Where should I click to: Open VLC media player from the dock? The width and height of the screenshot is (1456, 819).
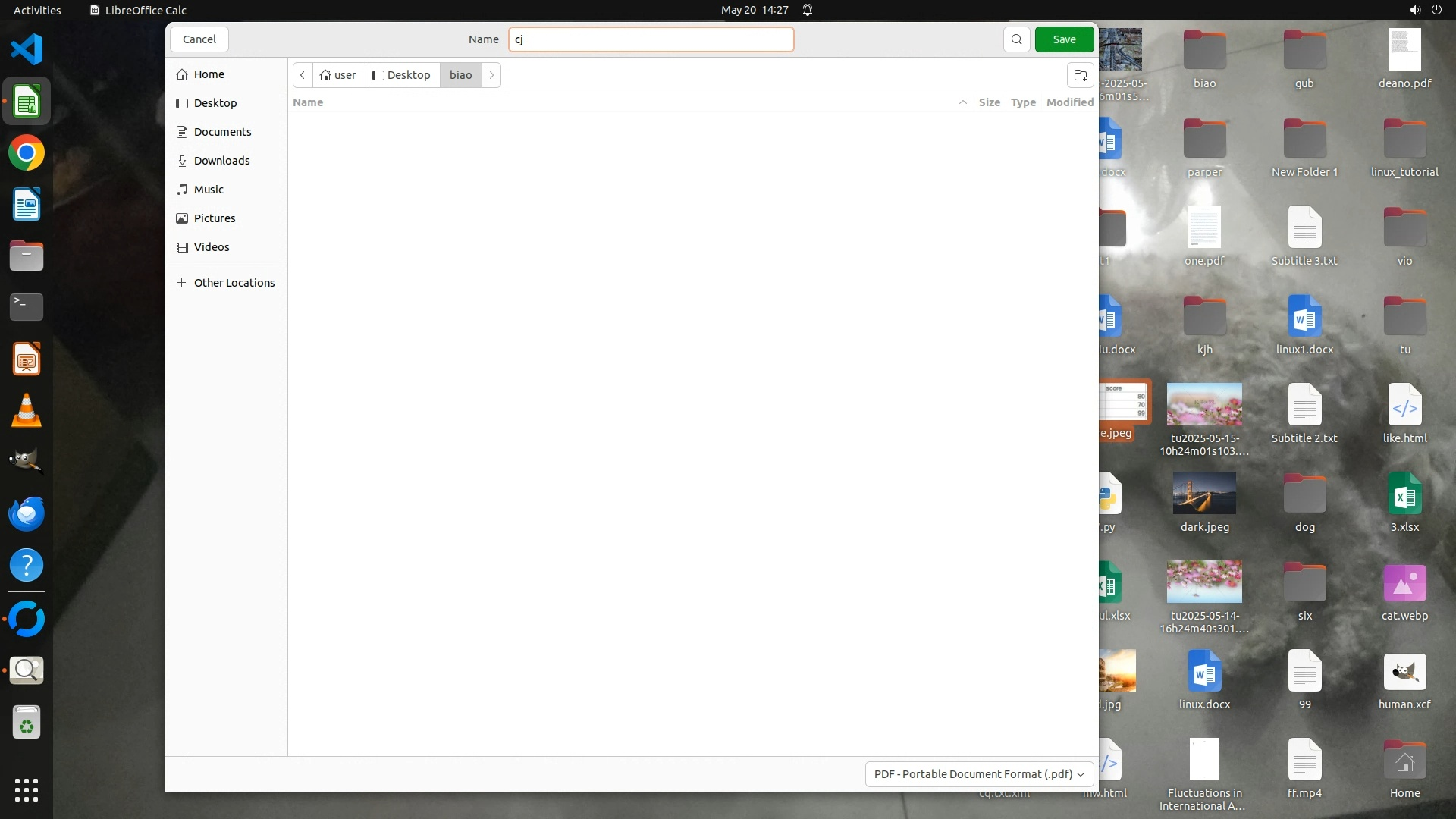(x=27, y=411)
